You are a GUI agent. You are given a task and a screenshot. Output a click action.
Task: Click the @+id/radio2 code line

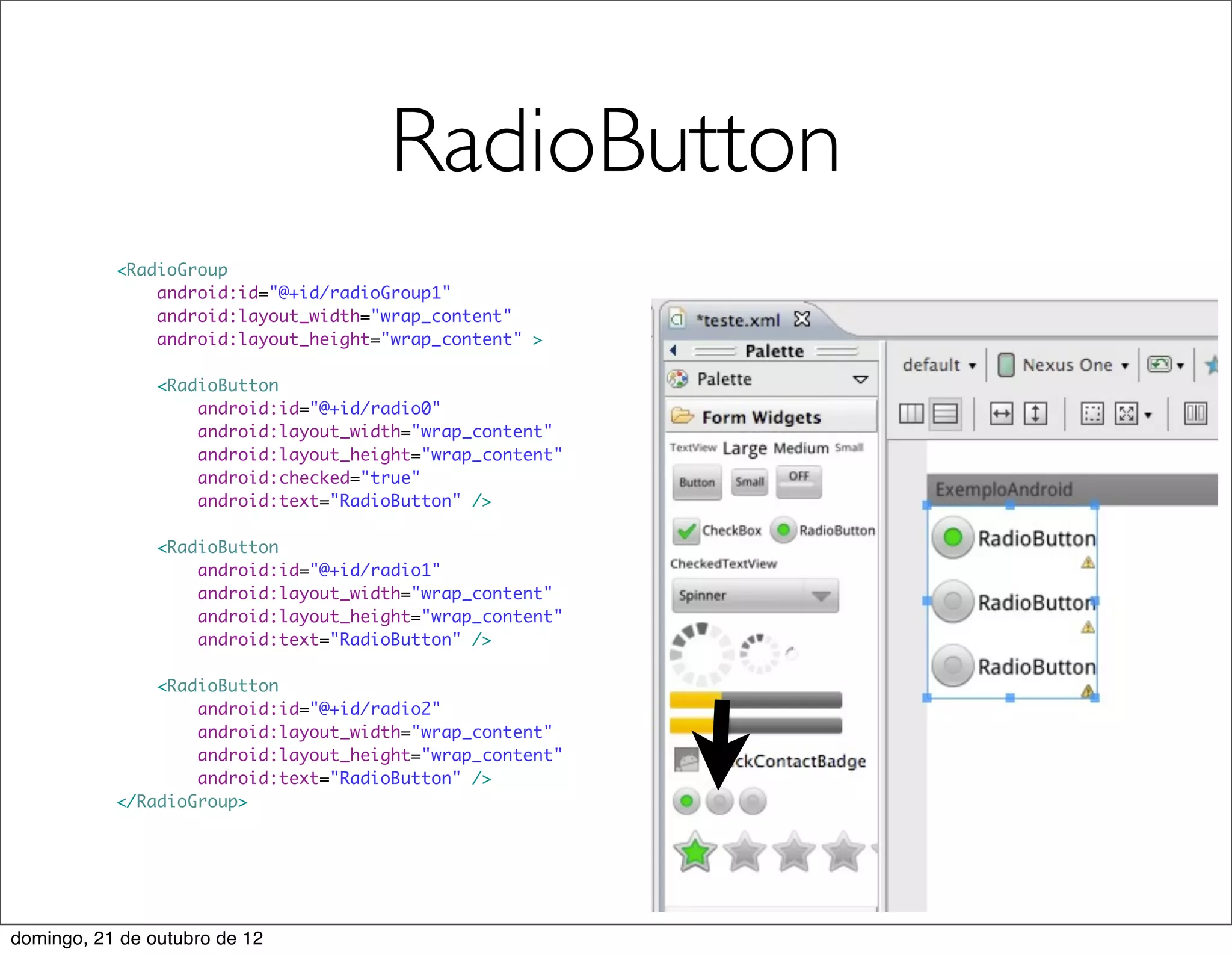pos(319,709)
